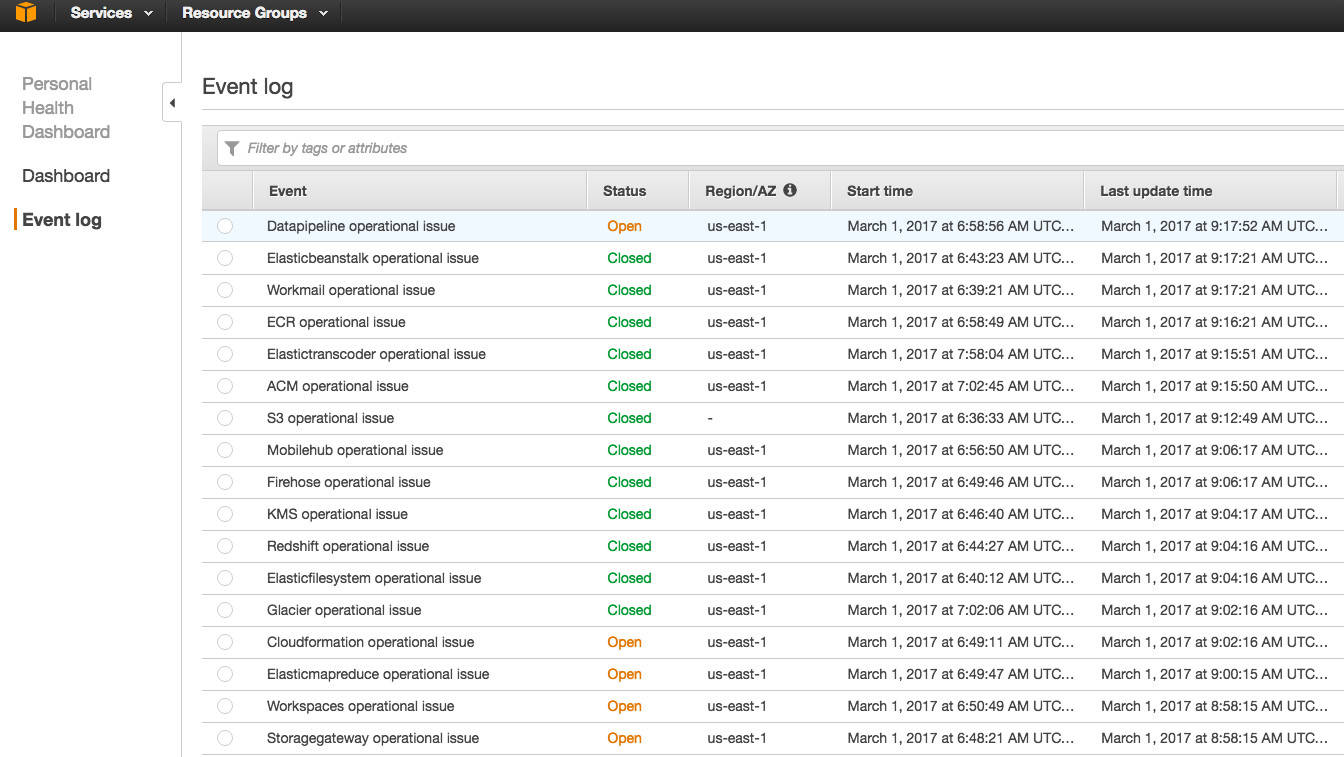1344x757 pixels.
Task: Select the Cloudformation operational issue radio button
Action: (225, 642)
